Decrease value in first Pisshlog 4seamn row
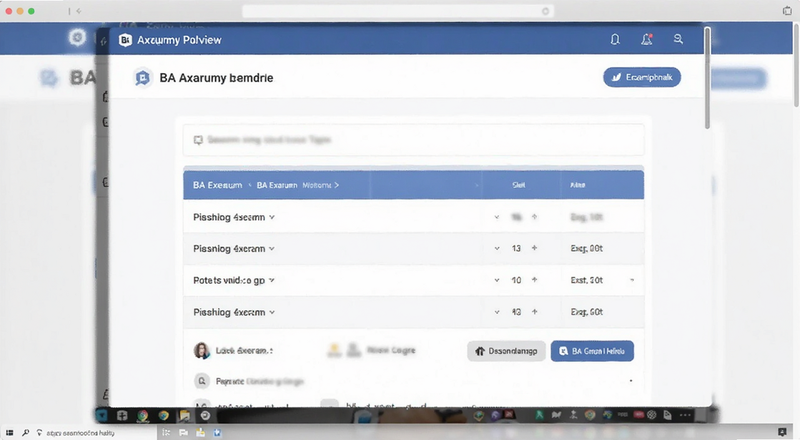 (x=496, y=217)
